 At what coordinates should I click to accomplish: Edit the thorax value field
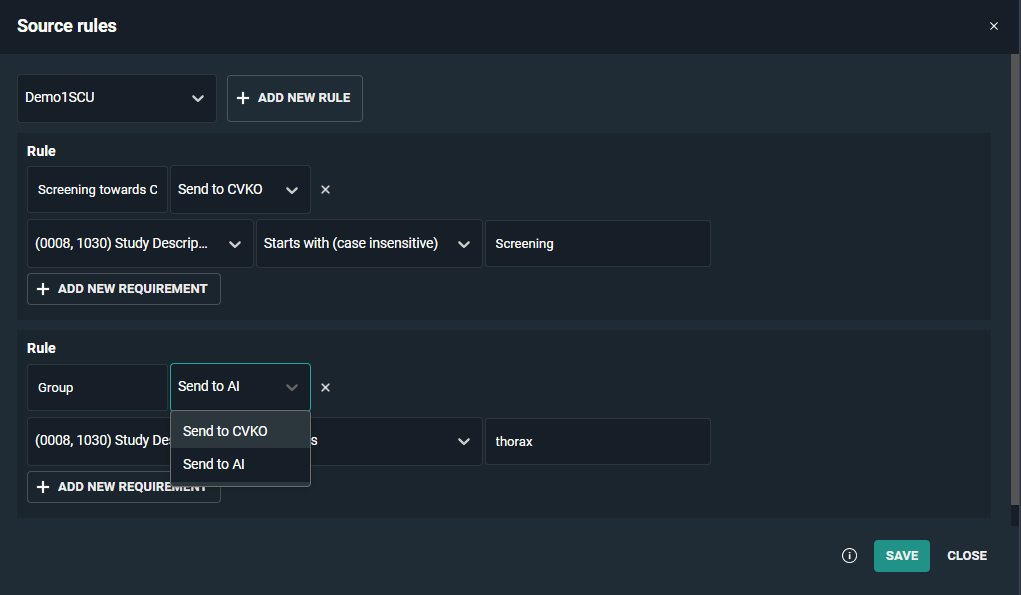click(597, 441)
